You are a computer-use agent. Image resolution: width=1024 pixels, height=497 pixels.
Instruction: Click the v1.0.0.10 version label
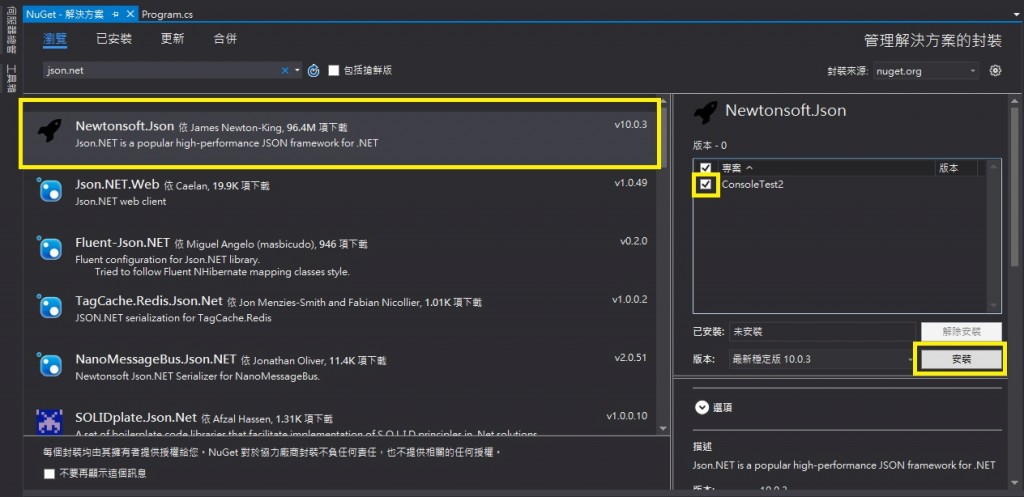point(626,415)
